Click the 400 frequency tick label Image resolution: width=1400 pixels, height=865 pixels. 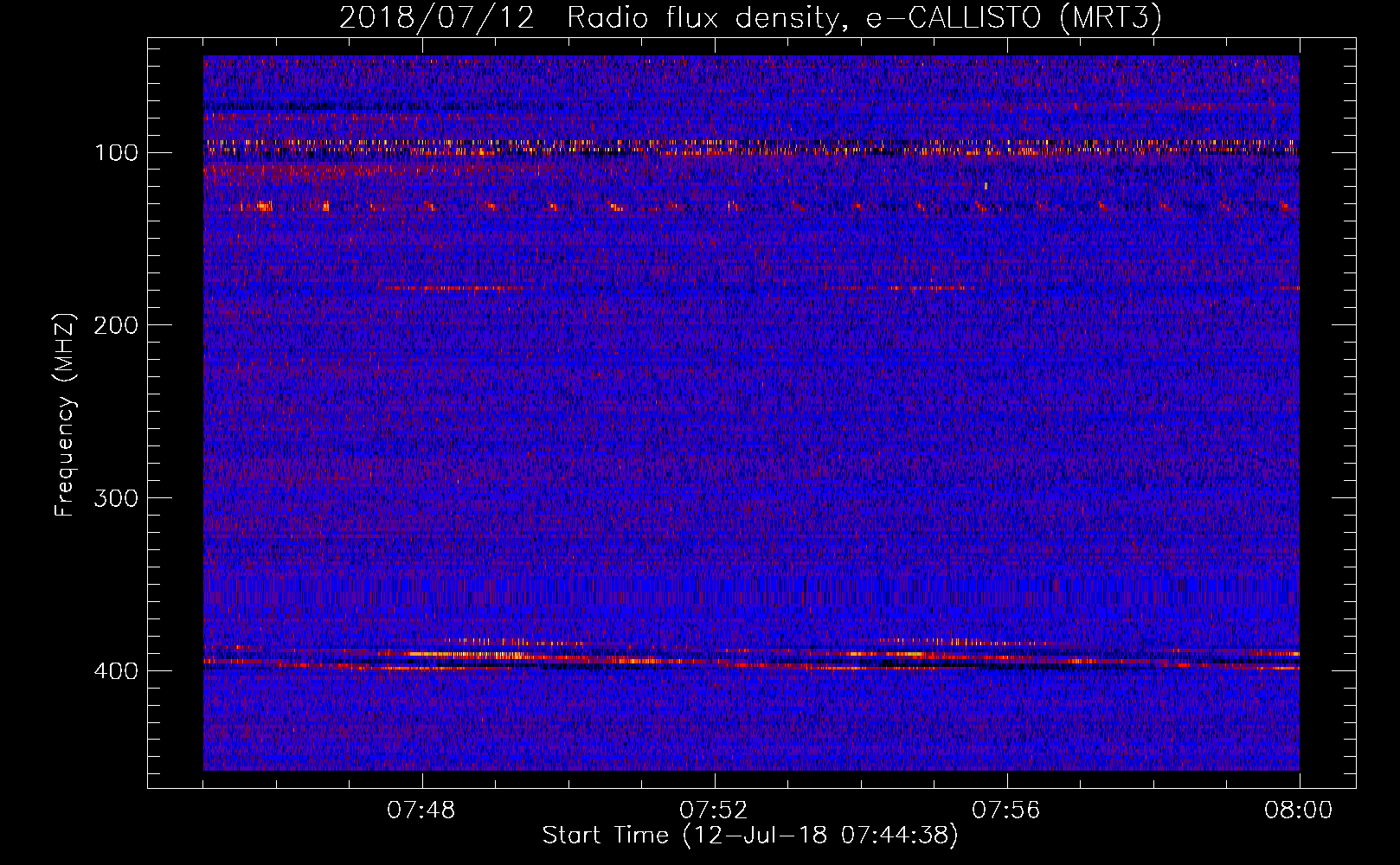click(x=117, y=671)
